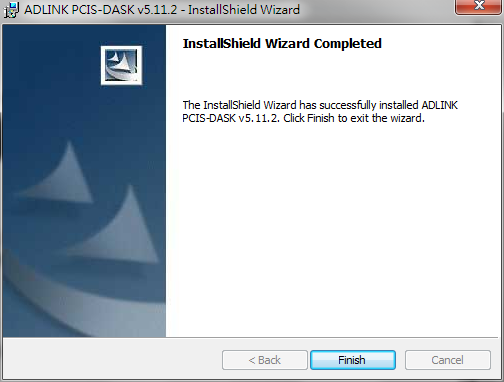Select the 'InstallShield Wizard Completed' heading
504x382 pixels.
pyautogui.click(x=282, y=44)
